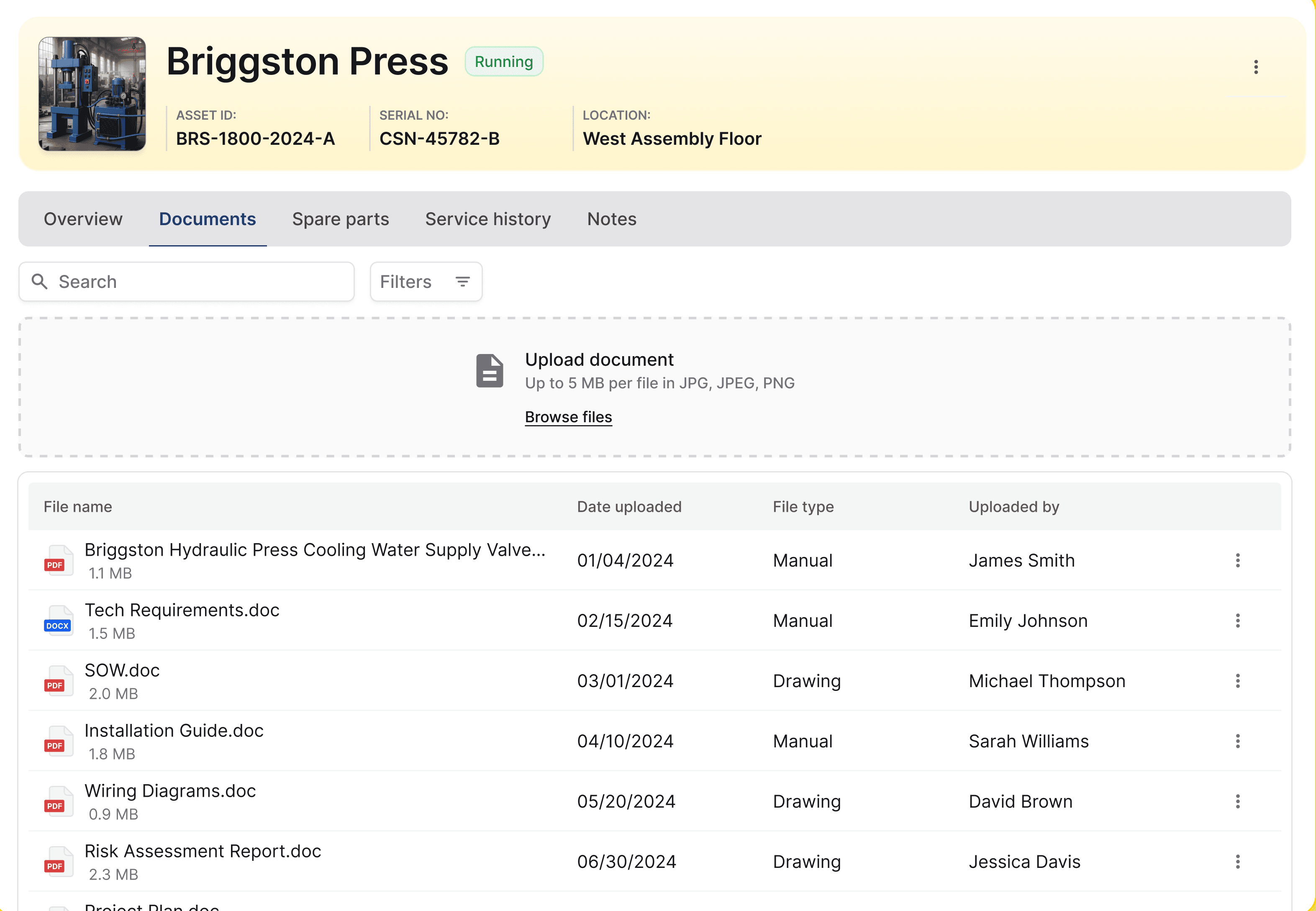Focus the document Search field
The height and width of the screenshot is (911, 1316).
[x=200, y=281]
